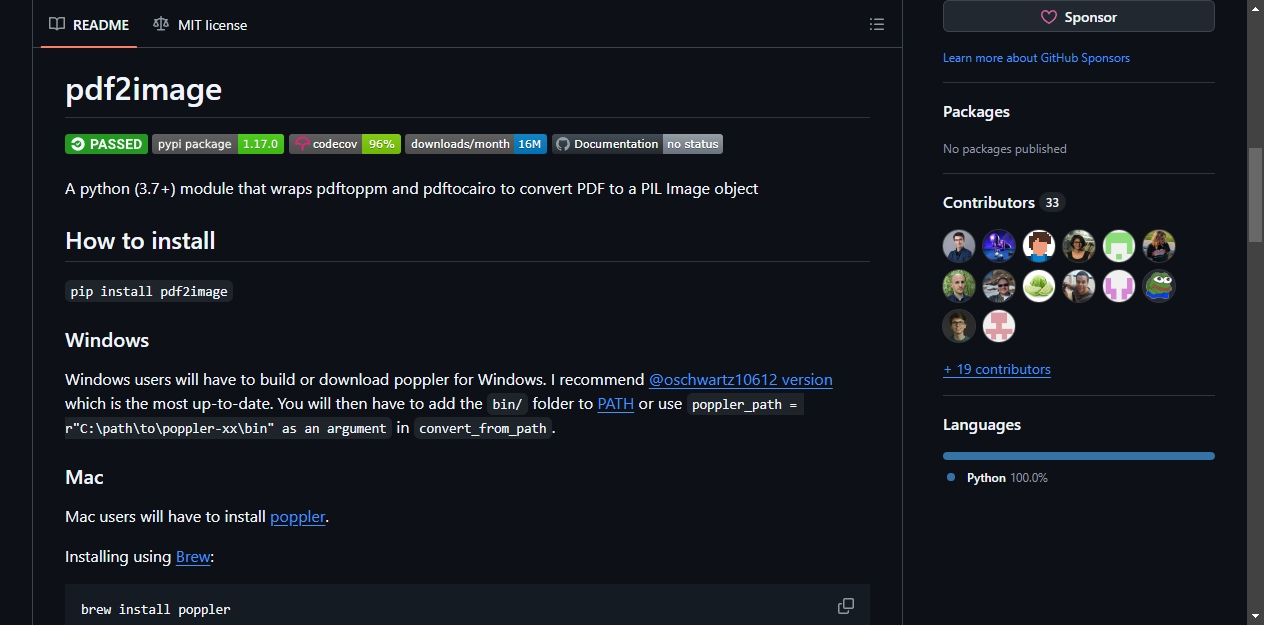Open the Documentation no status badge
The image size is (1264, 625).
coord(637,144)
